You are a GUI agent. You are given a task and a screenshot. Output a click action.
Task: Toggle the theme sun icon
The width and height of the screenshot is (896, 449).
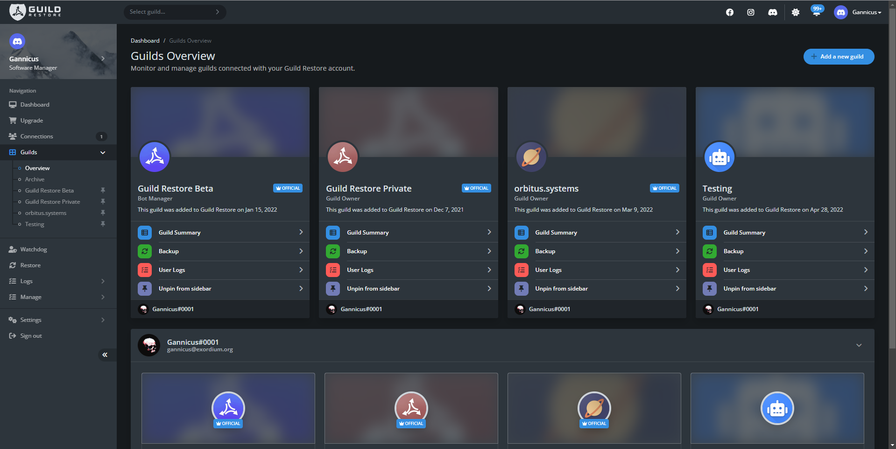pos(795,12)
